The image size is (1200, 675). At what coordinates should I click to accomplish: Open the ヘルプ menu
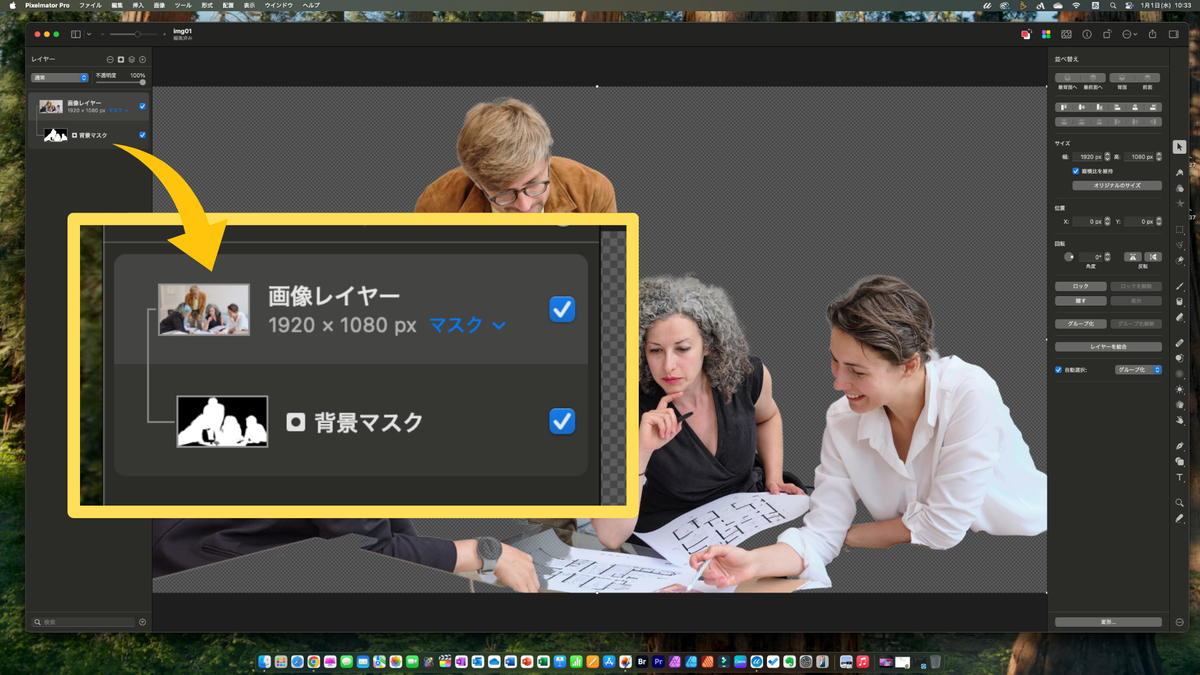(311, 5)
